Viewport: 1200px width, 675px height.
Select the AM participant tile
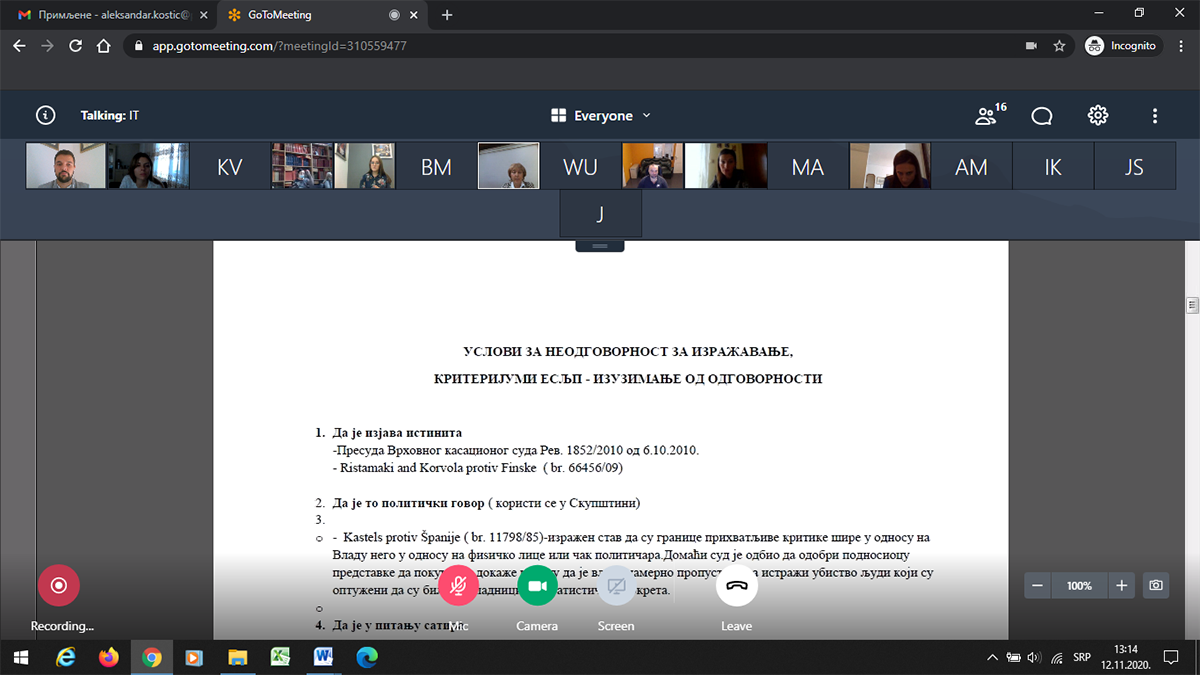pos(972,166)
